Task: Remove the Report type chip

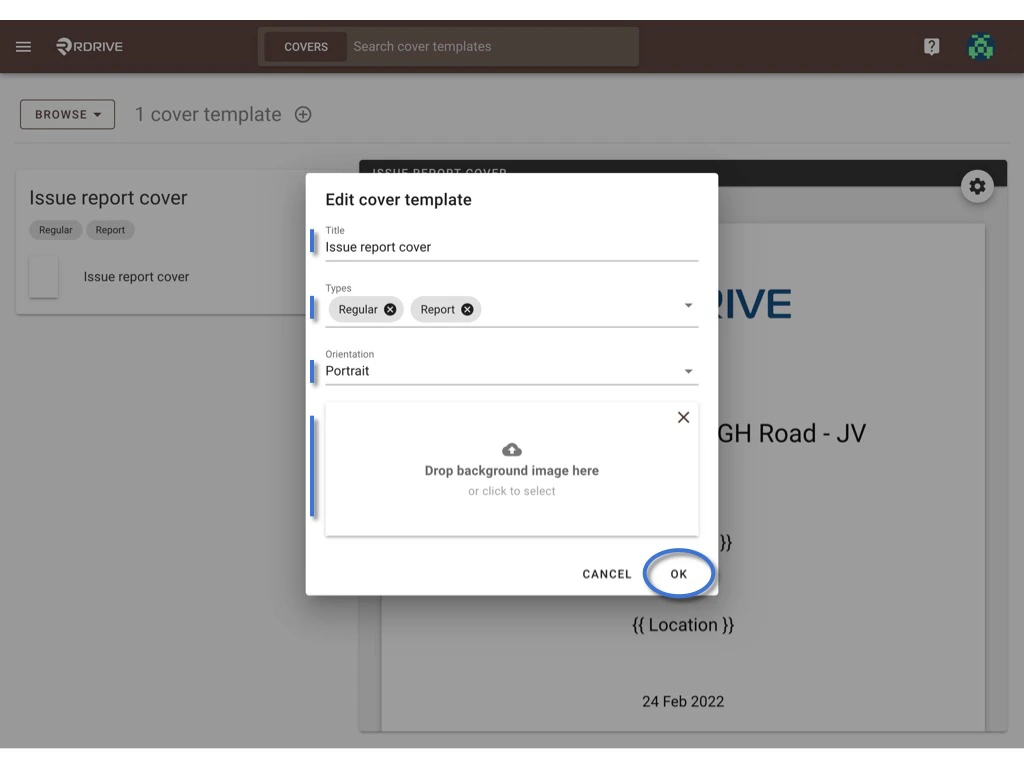Action: pyautogui.click(x=466, y=309)
